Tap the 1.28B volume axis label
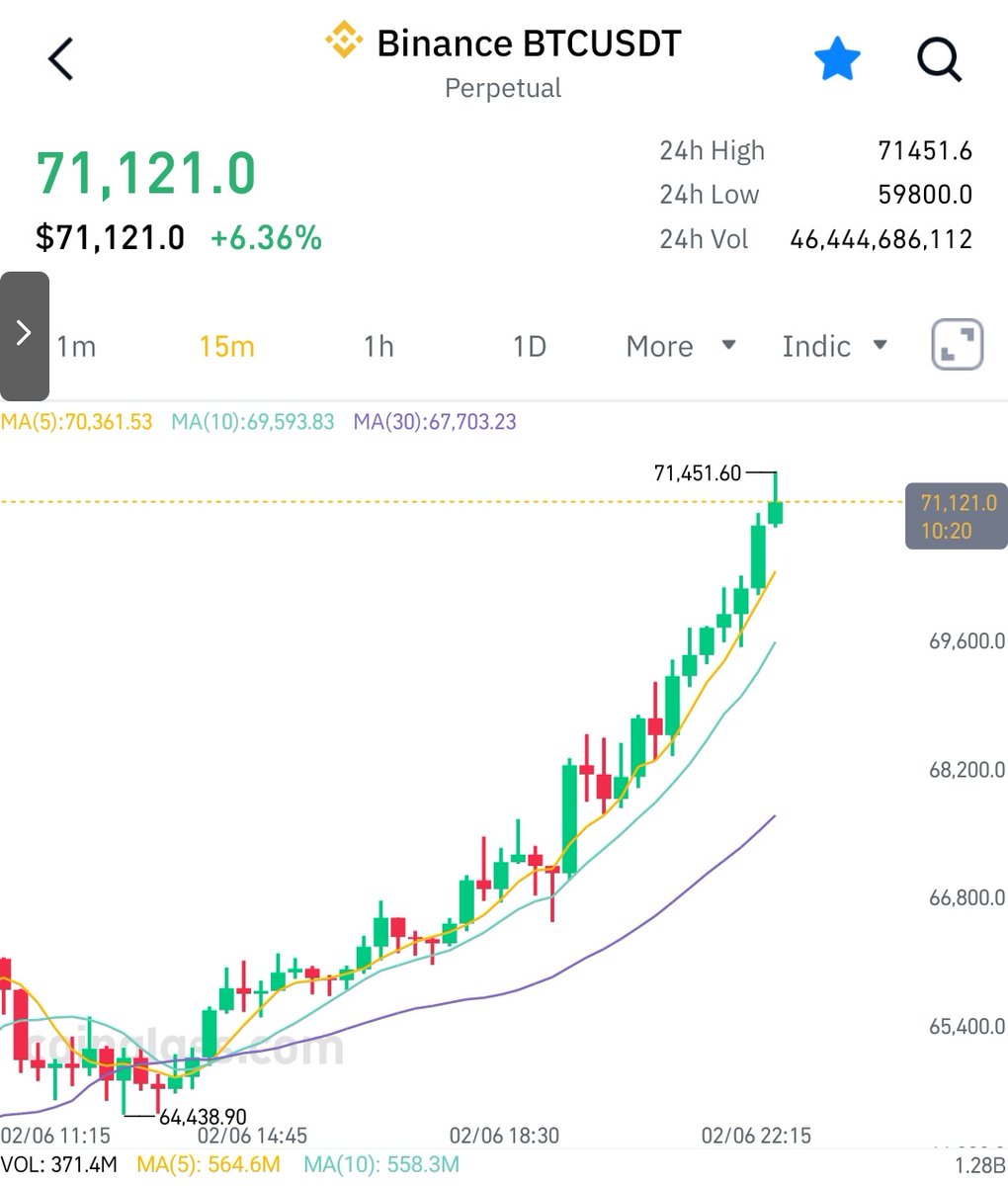 (982, 1165)
